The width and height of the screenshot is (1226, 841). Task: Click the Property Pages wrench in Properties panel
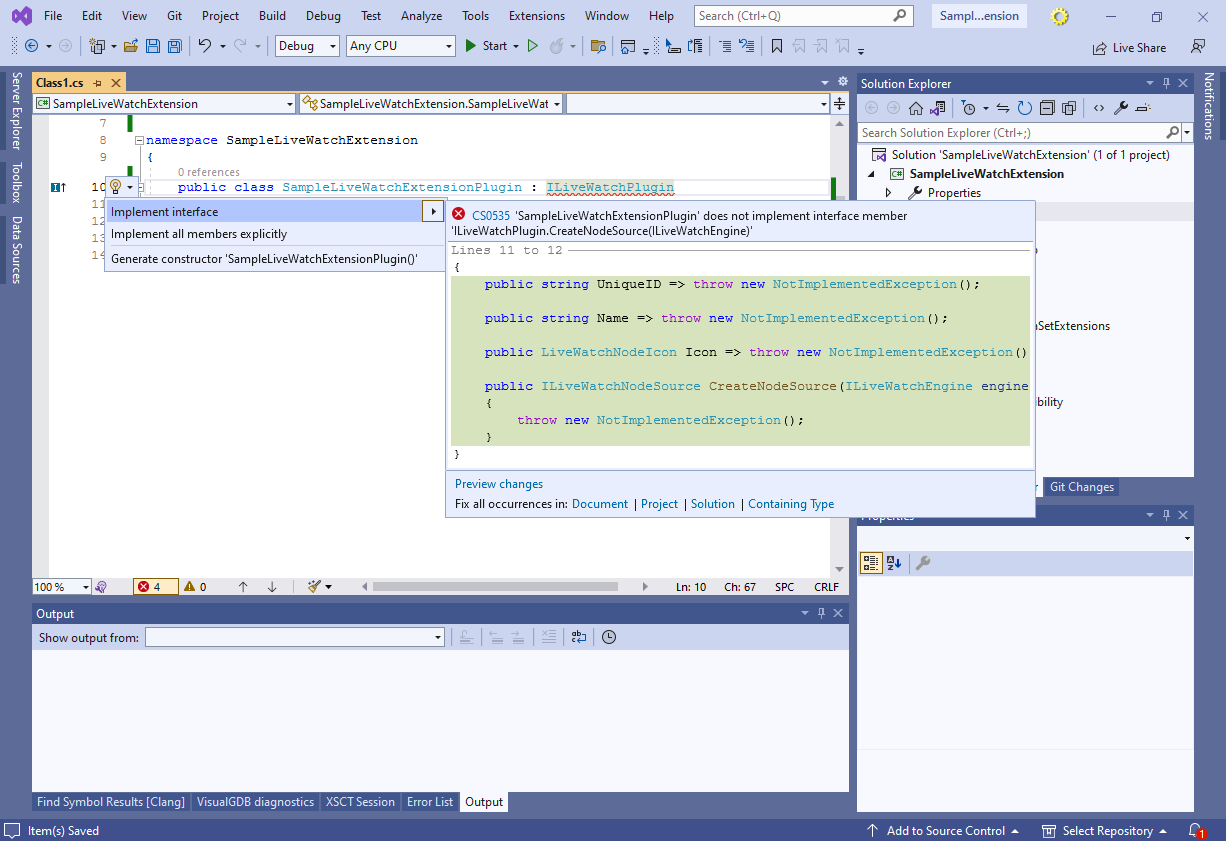coord(923,563)
